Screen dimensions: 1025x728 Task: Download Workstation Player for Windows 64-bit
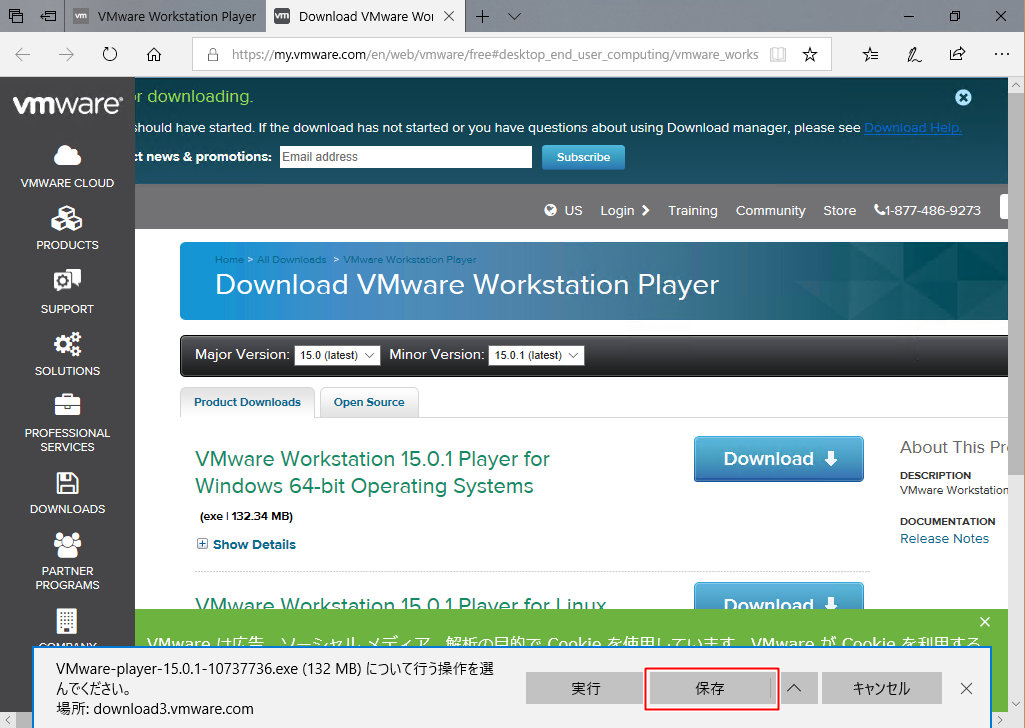(779, 459)
